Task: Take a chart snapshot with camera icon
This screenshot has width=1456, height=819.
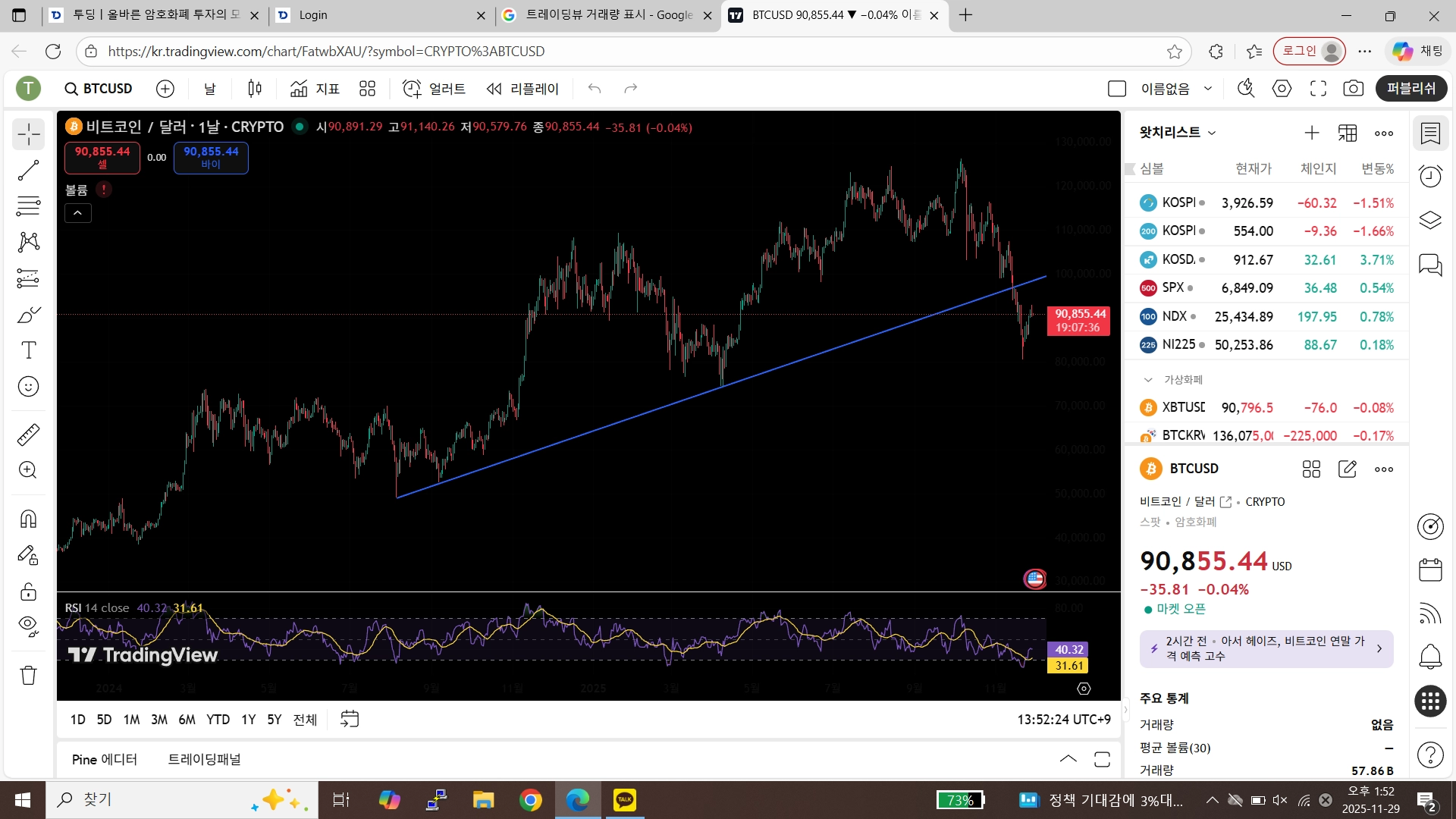Action: pyautogui.click(x=1353, y=89)
